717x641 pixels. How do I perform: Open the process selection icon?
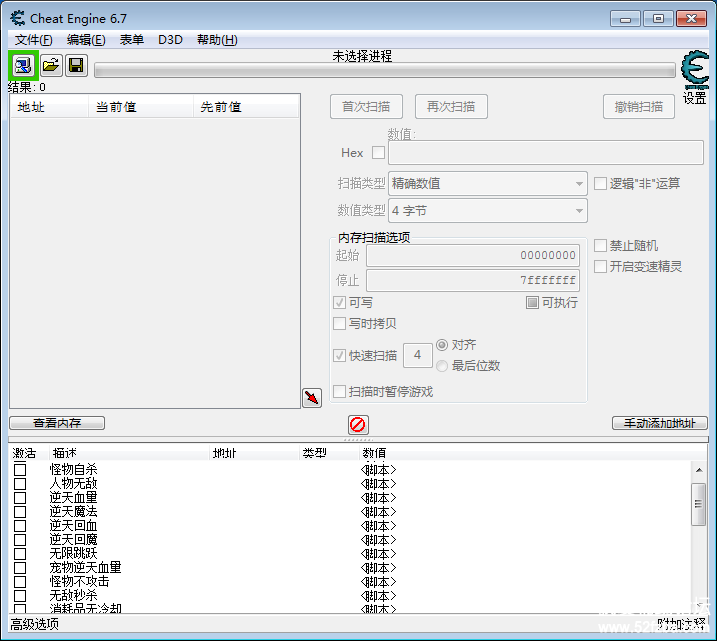[x=22, y=66]
